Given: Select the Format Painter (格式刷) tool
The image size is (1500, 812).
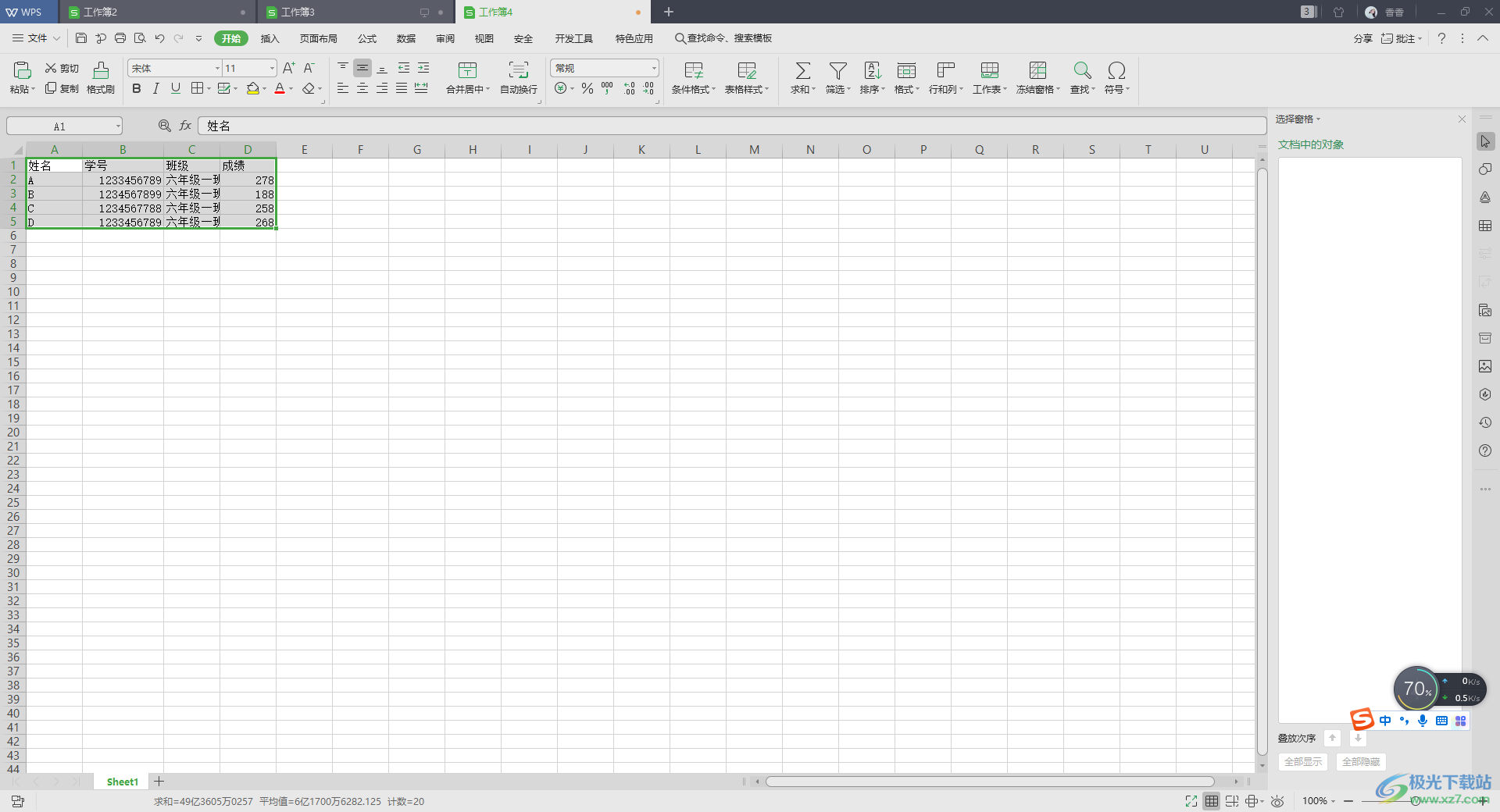Looking at the screenshot, I should coord(101,77).
